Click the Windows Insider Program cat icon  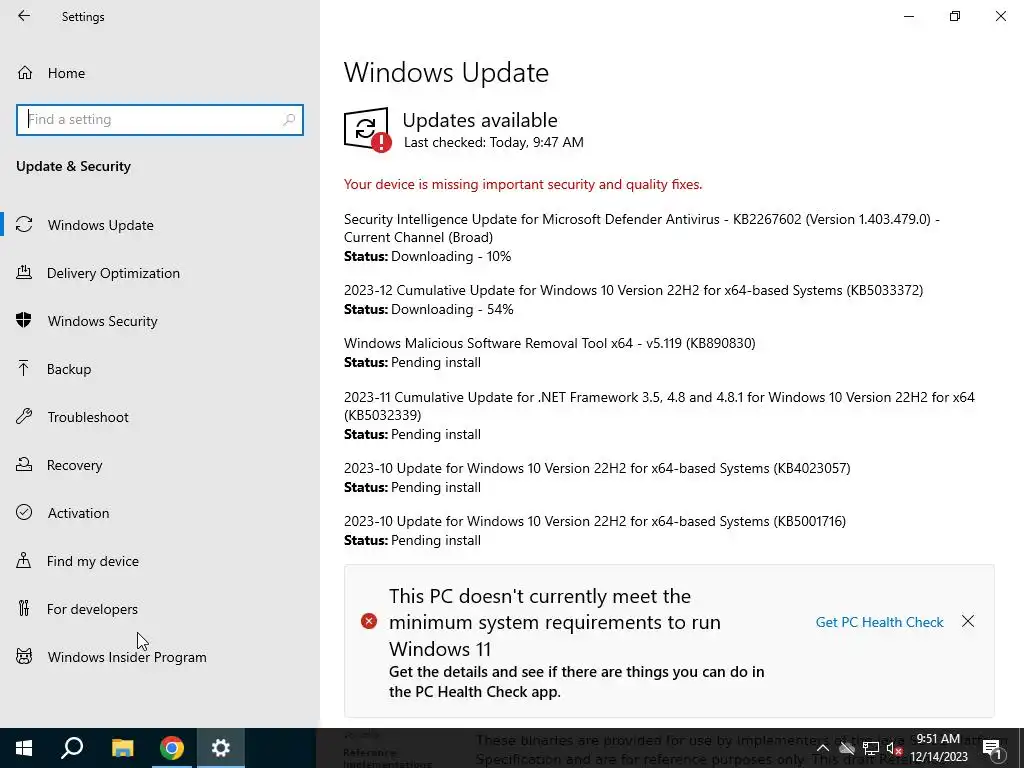pyautogui.click(x=24, y=656)
